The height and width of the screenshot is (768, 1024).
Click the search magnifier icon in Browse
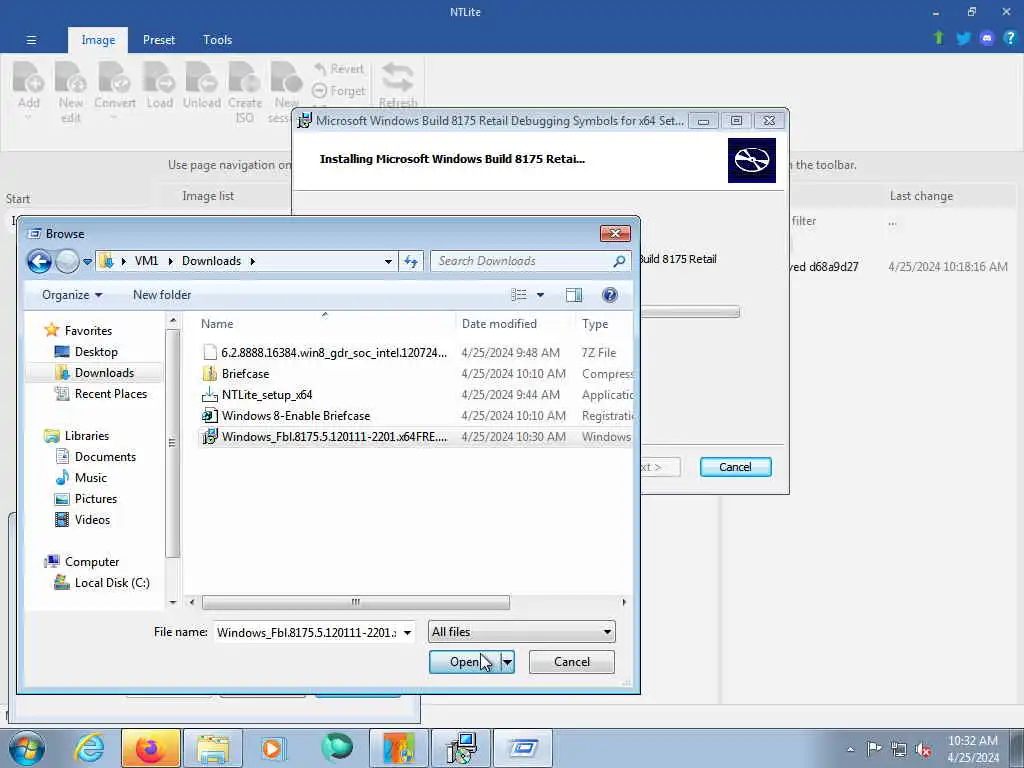point(619,261)
